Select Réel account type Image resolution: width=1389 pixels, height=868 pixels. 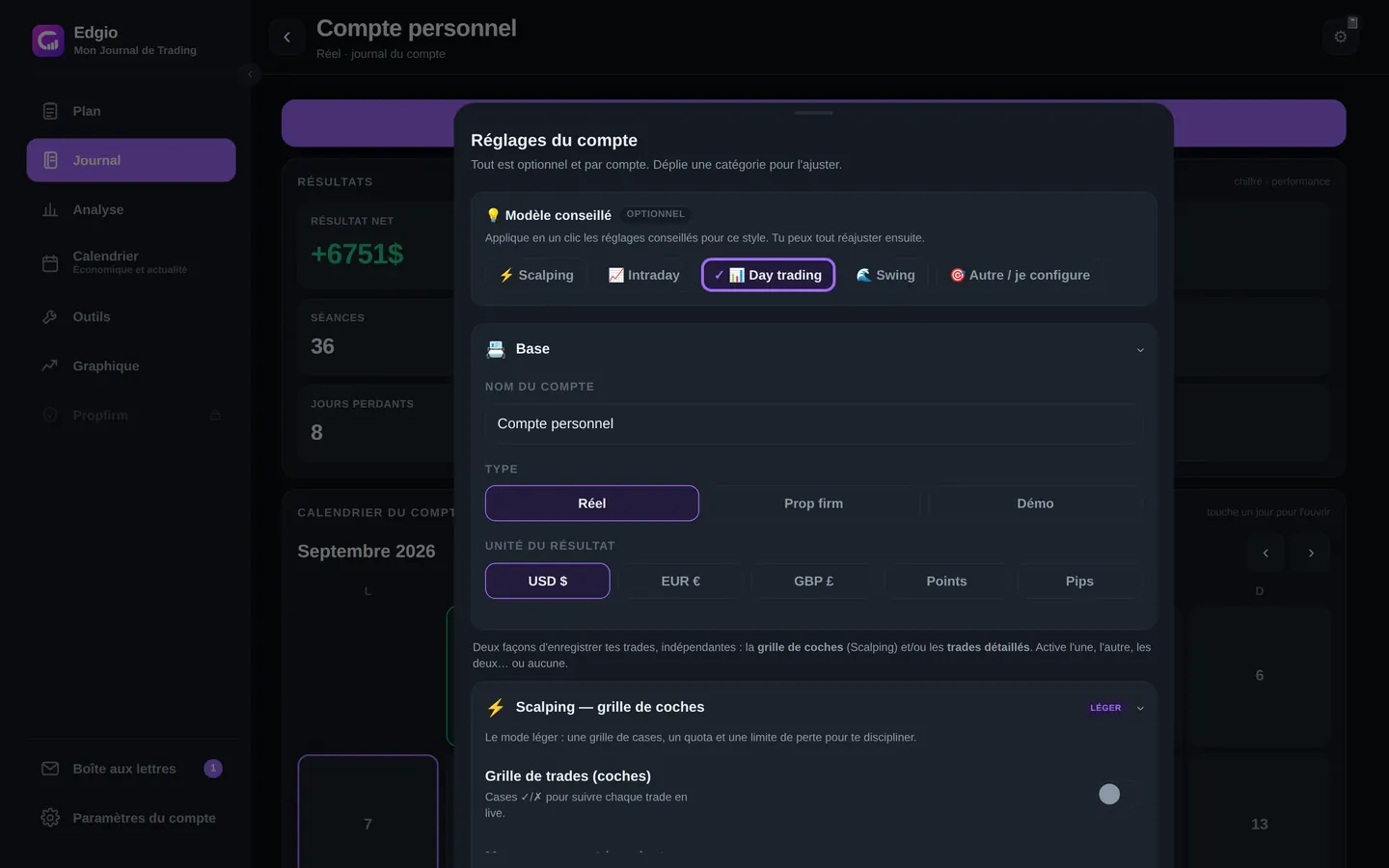coord(592,503)
